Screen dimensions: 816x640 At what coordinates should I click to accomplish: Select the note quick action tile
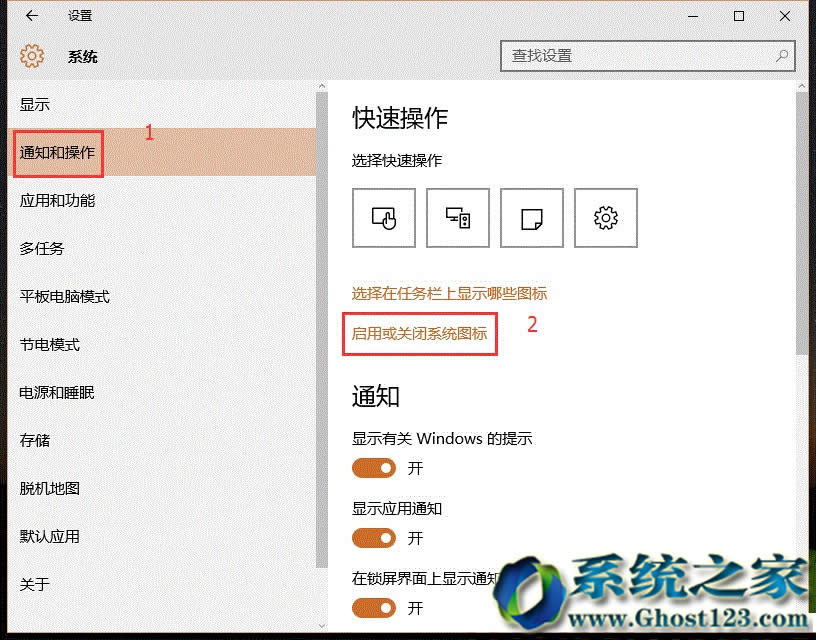tap(532, 217)
